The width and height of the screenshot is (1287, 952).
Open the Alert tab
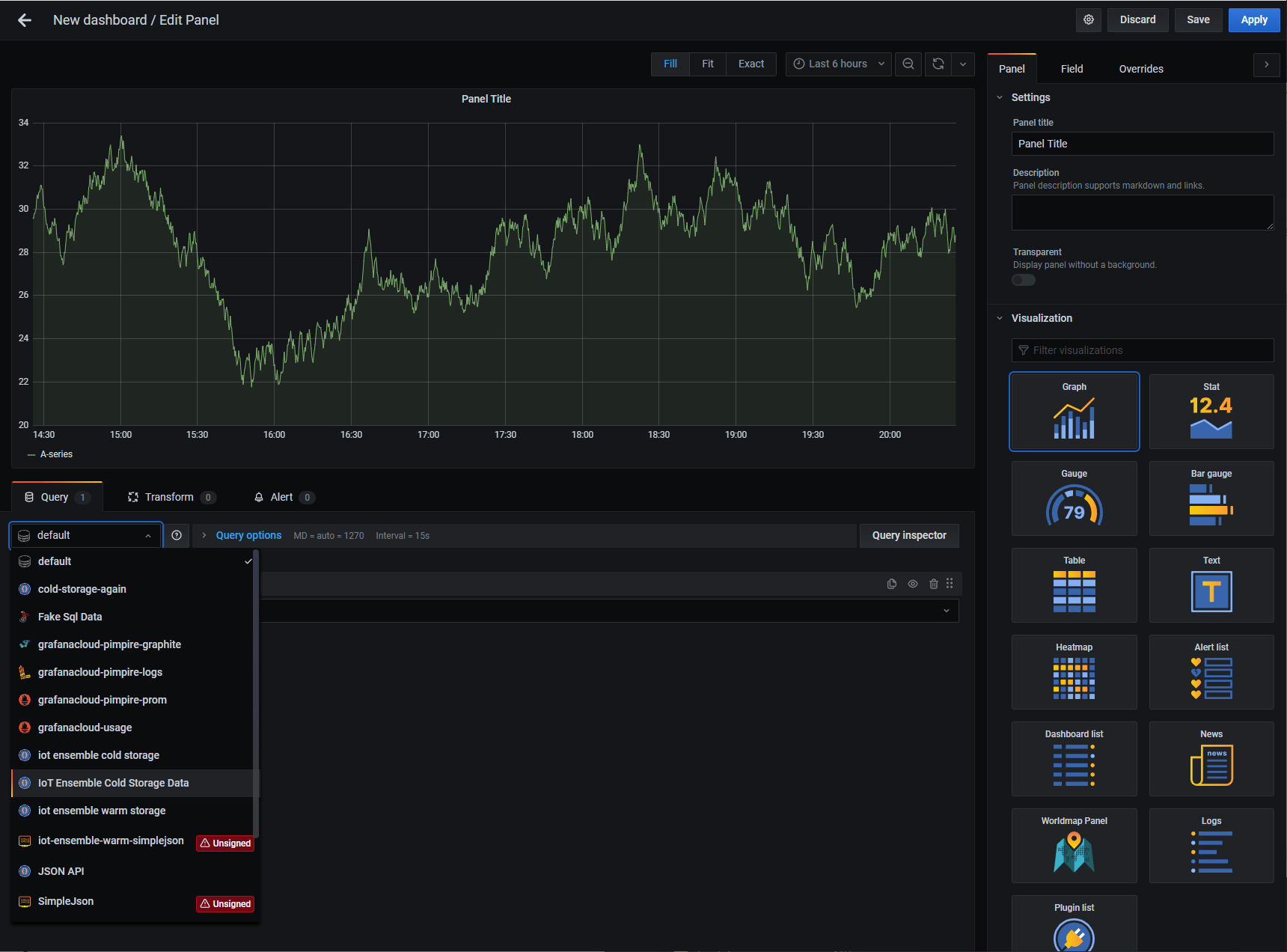pos(284,497)
